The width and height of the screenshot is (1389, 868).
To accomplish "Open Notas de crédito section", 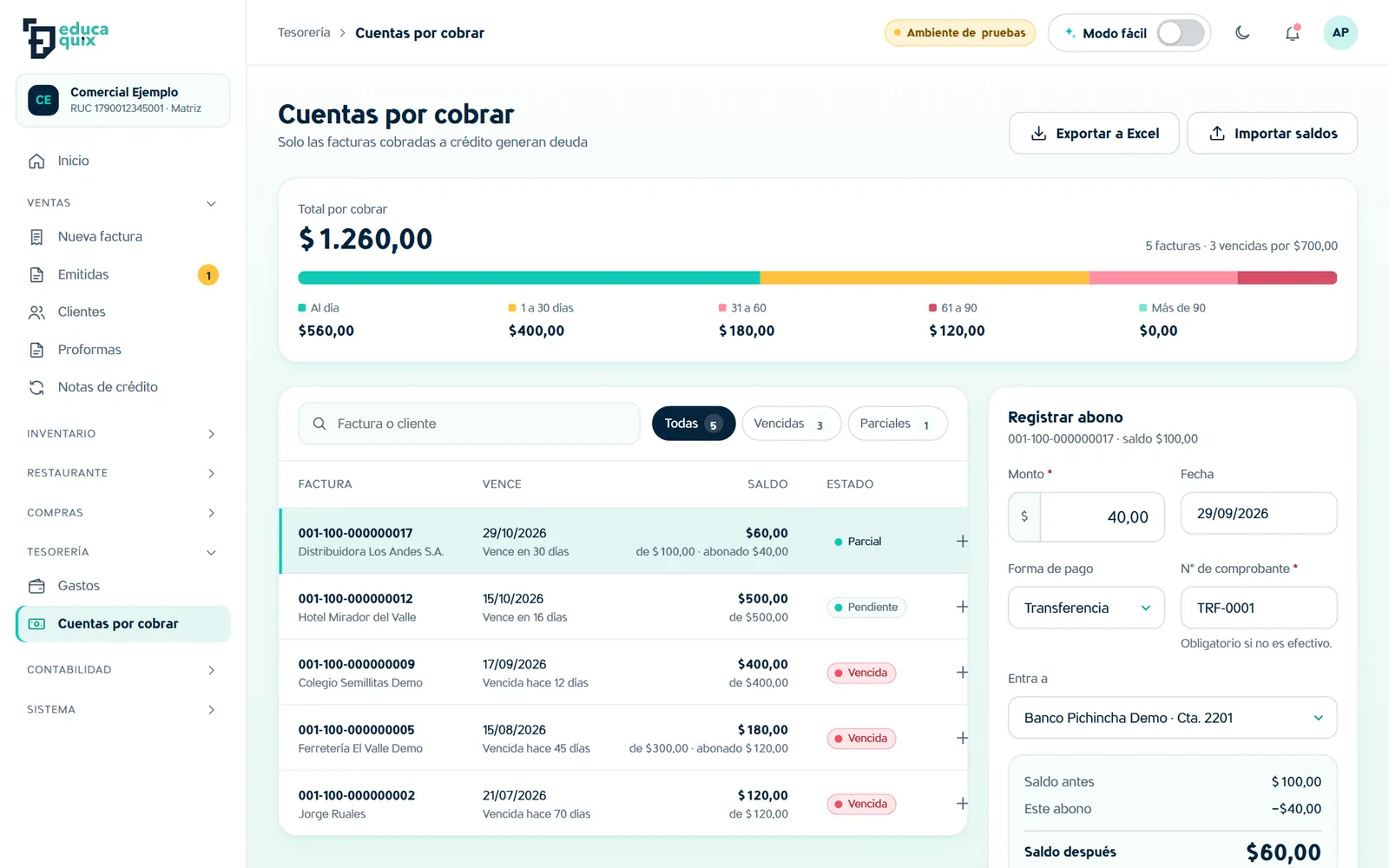I will pyautogui.click(x=123, y=387).
